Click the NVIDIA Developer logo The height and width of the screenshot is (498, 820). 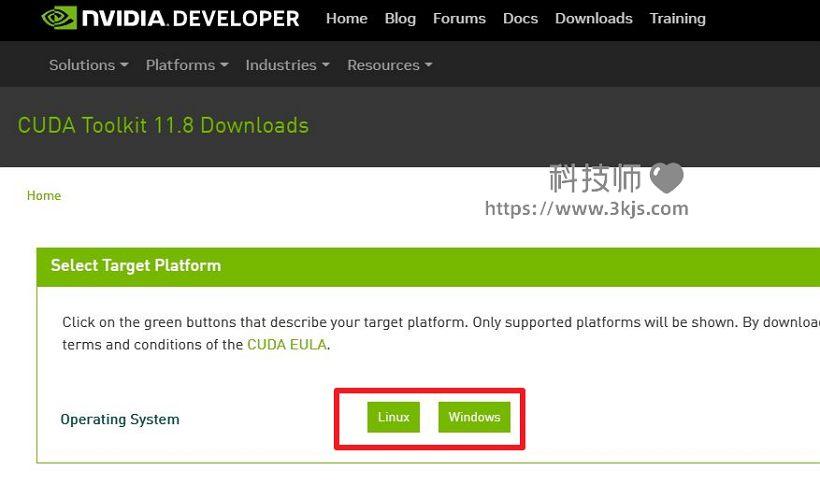[x=170, y=18]
